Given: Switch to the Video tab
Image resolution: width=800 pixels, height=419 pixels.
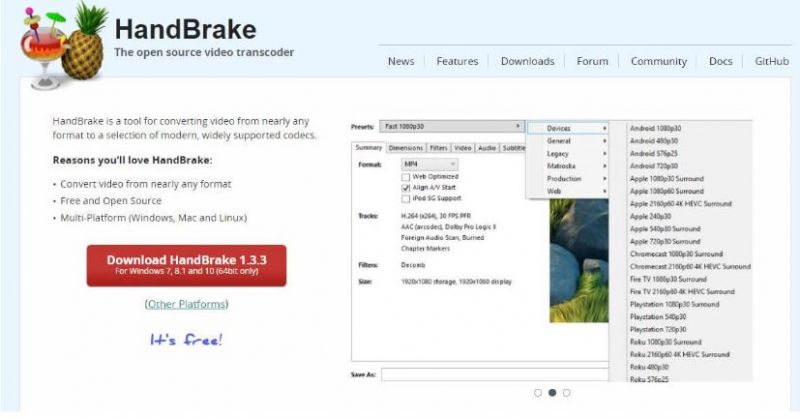Looking at the screenshot, I should 463,148.
